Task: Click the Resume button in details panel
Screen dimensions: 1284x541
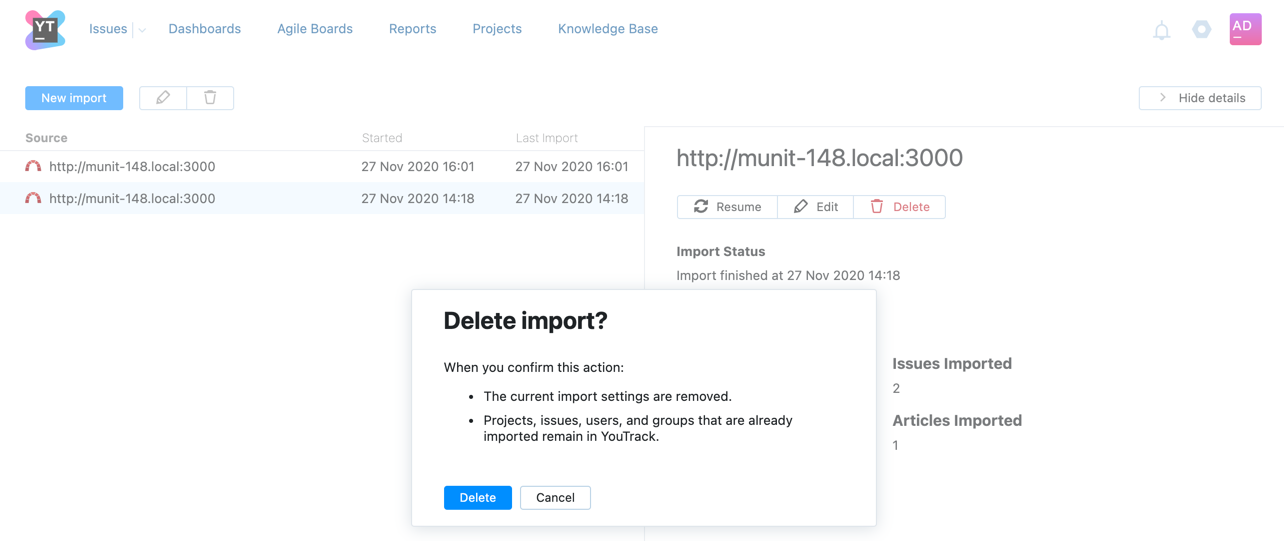Action: coord(727,207)
